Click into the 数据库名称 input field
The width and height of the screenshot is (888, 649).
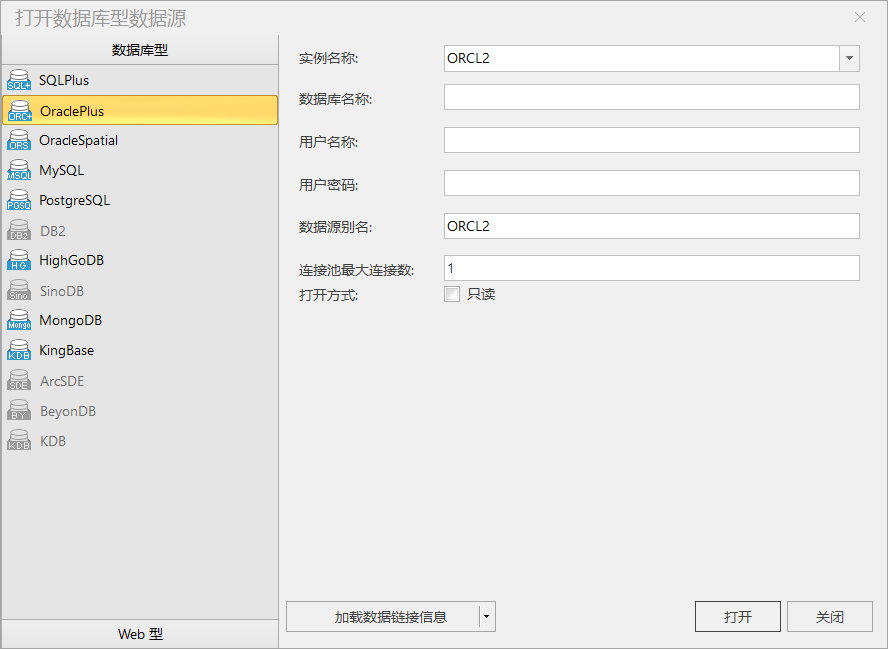click(652, 97)
